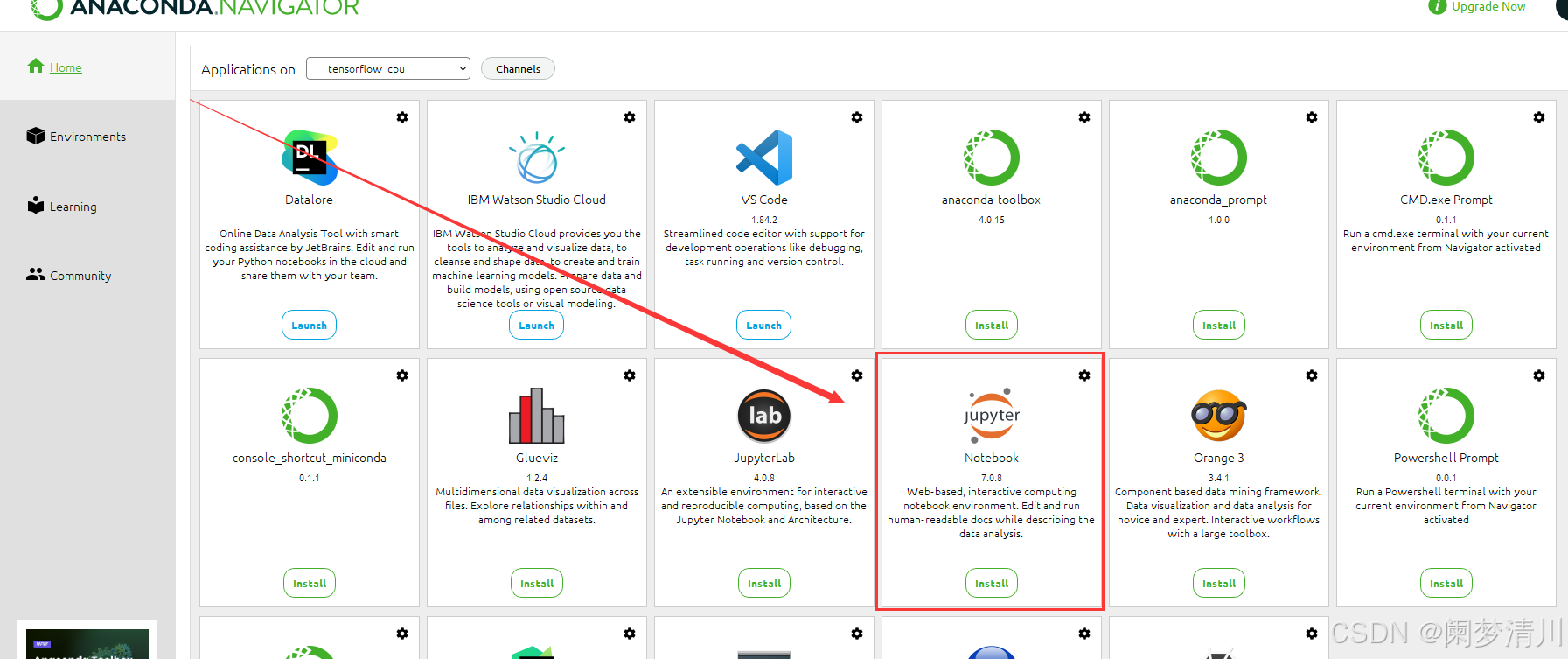Click the Glueviz version 1.2.4 text

click(537, 478)
